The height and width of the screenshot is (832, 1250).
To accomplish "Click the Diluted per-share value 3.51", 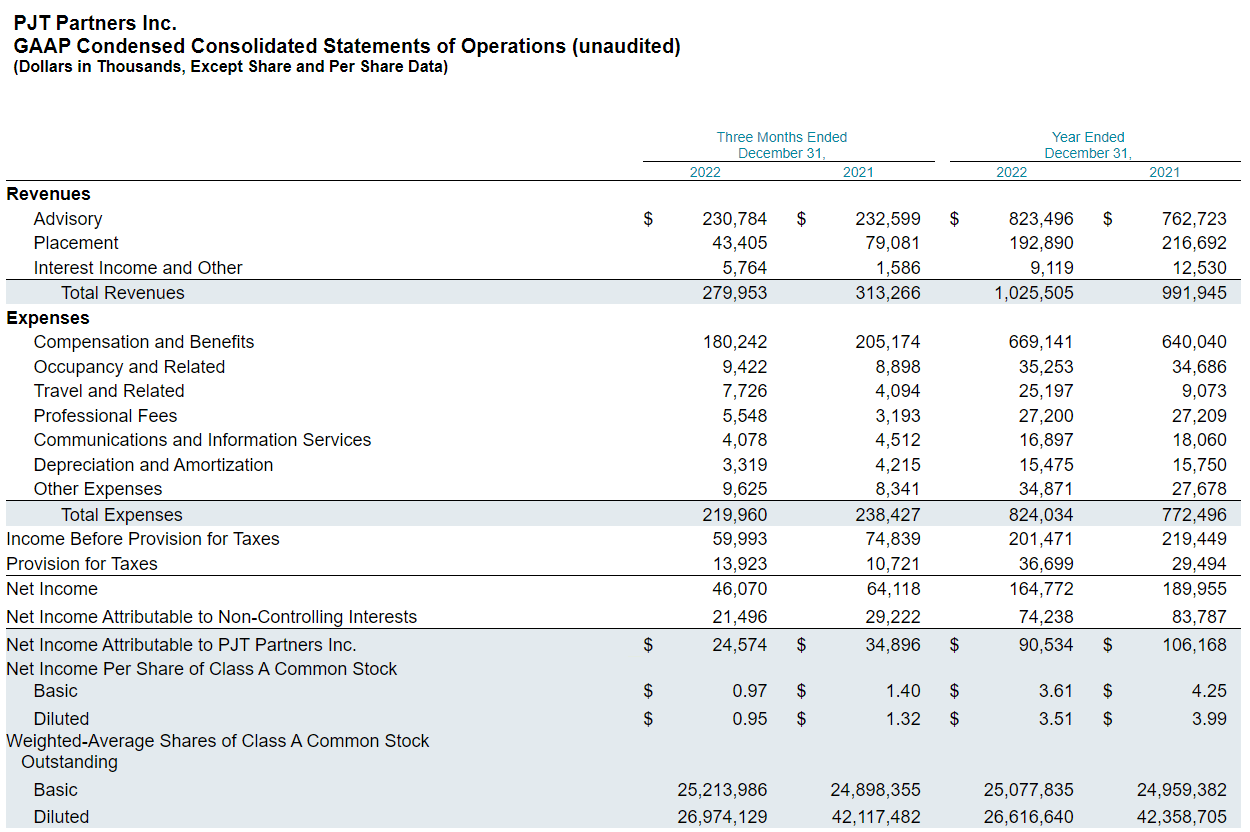I will pyautogui.click(x=1056, y=719).
